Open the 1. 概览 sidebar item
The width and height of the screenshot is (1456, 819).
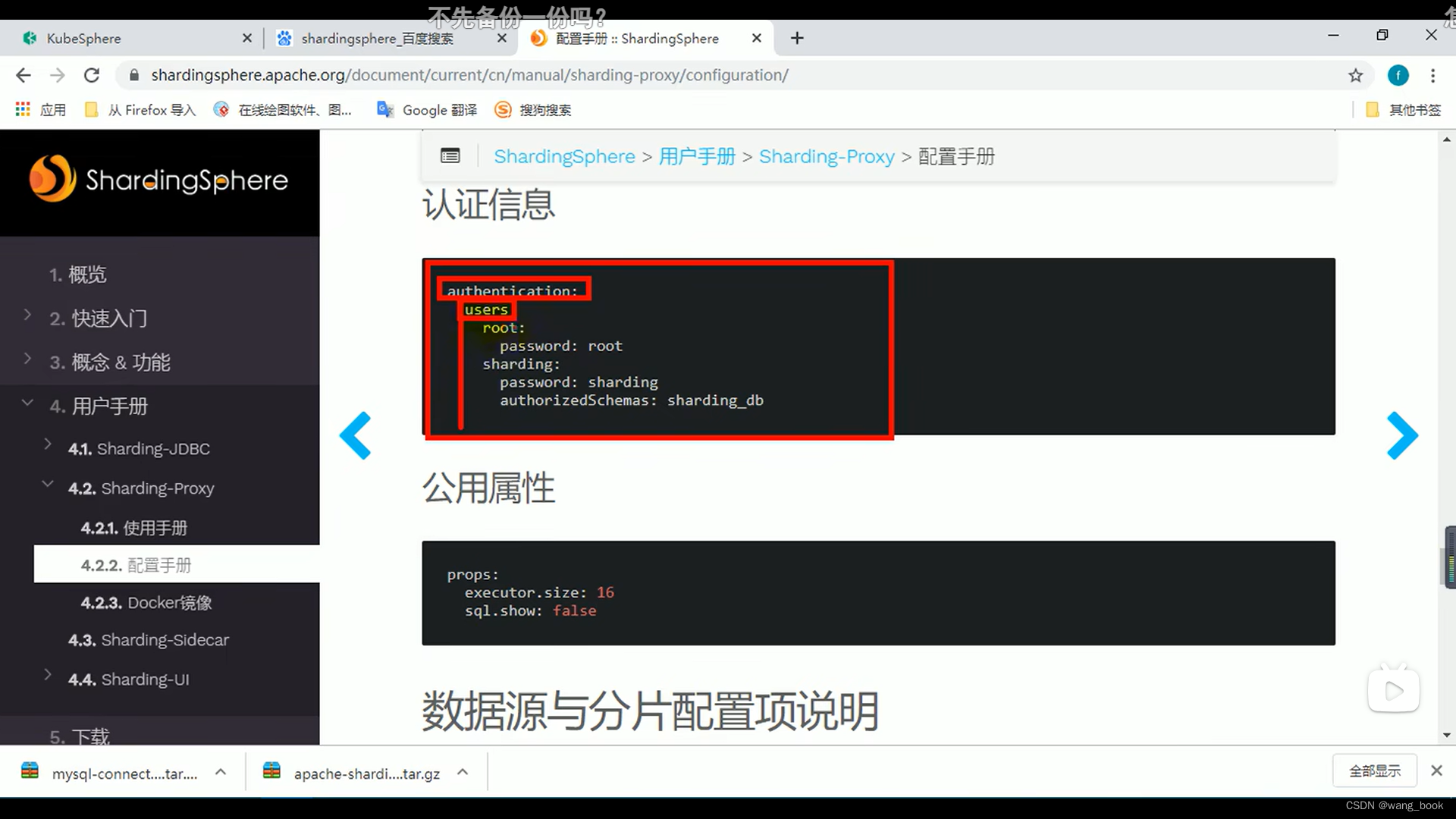coord(78,275)
